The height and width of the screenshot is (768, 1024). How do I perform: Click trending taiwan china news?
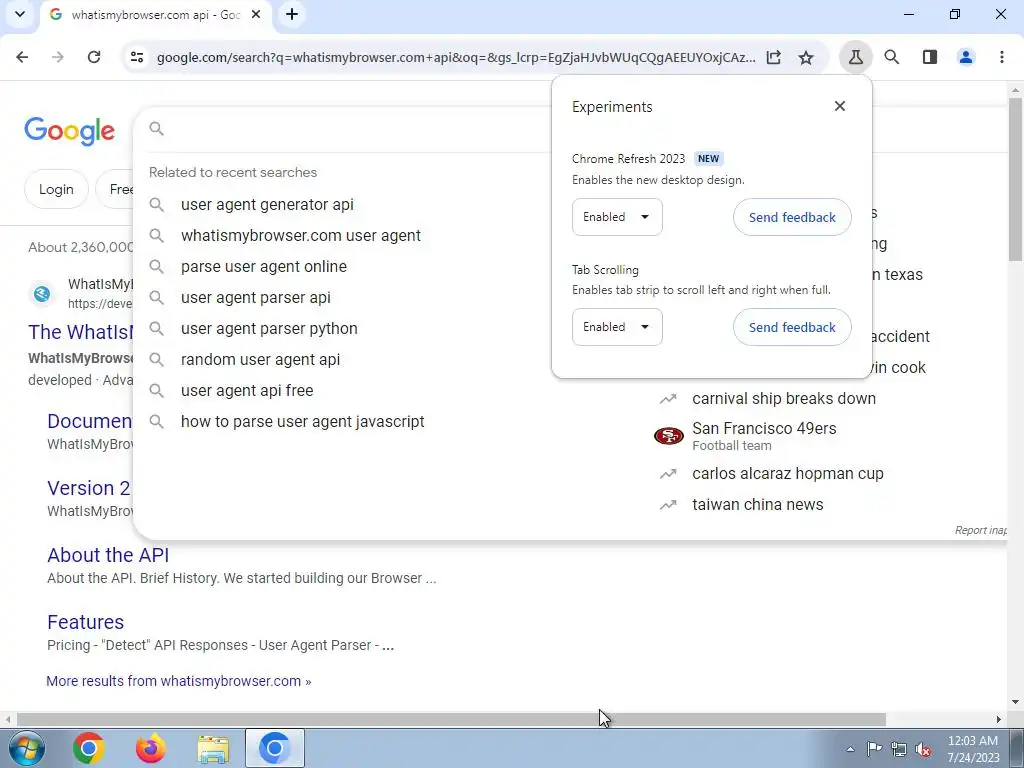[758, 505]
